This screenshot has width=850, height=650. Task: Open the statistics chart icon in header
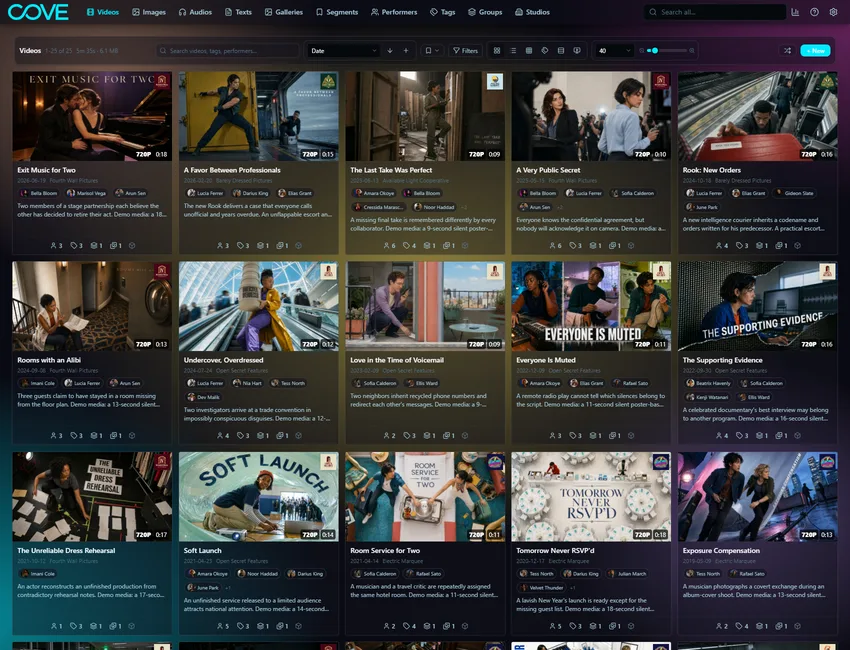coord(795,12)
